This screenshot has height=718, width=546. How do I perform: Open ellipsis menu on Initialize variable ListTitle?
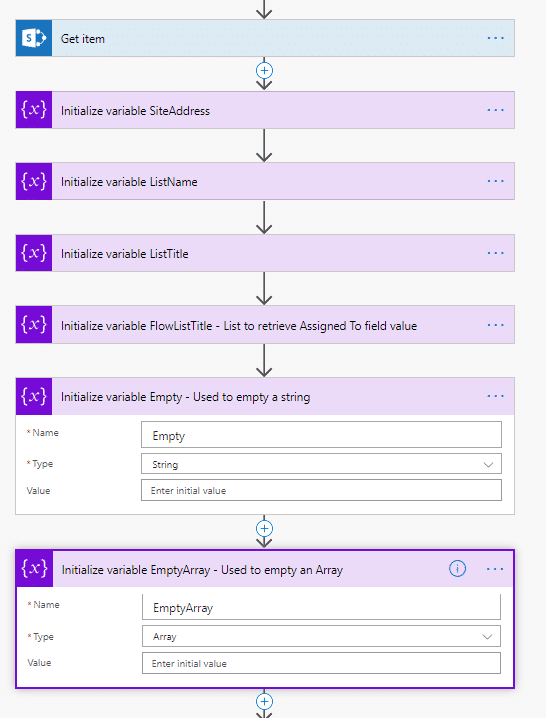tap(496, 253)
